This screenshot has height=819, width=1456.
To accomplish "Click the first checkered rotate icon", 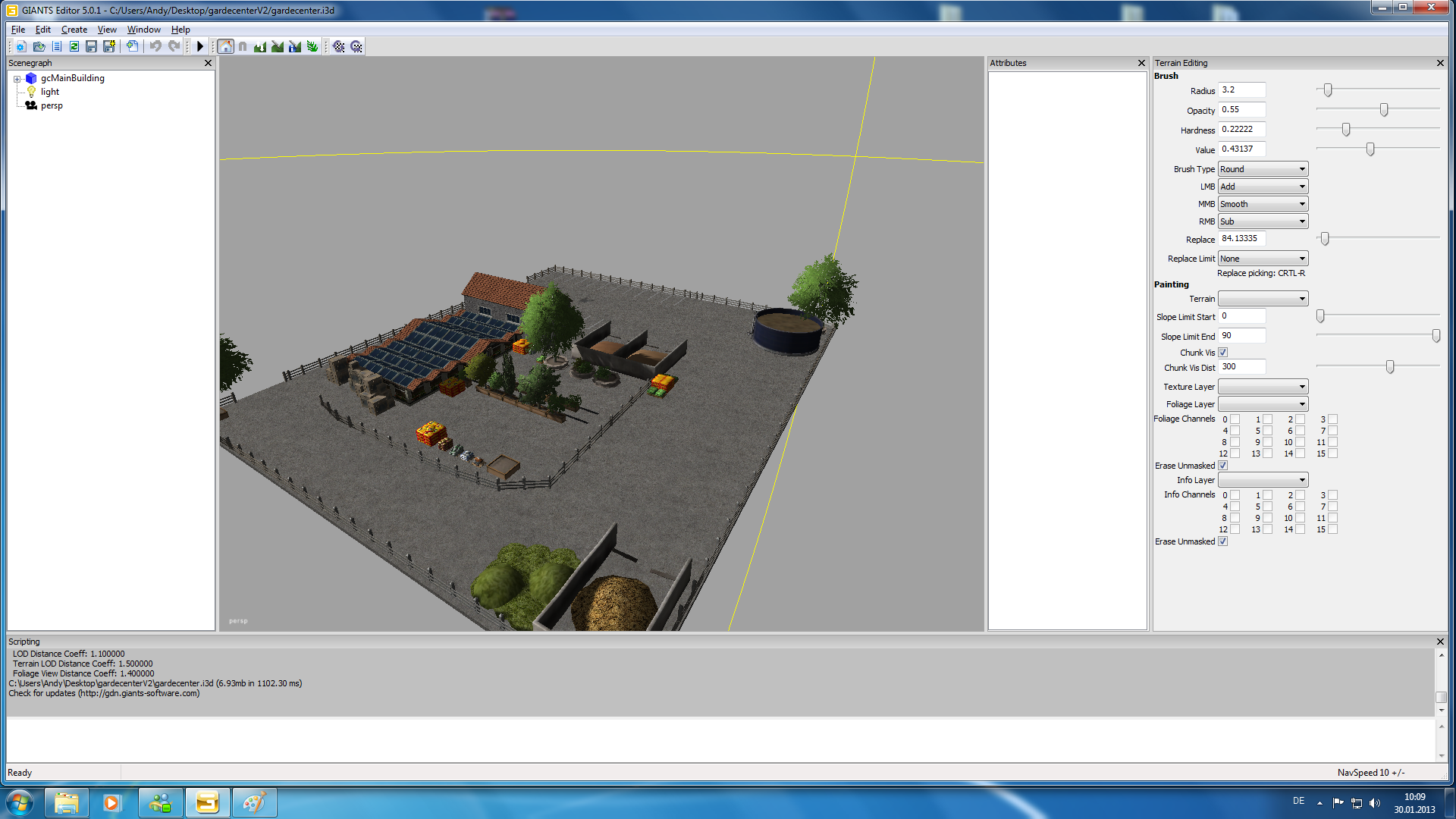I will click(339, 46).
